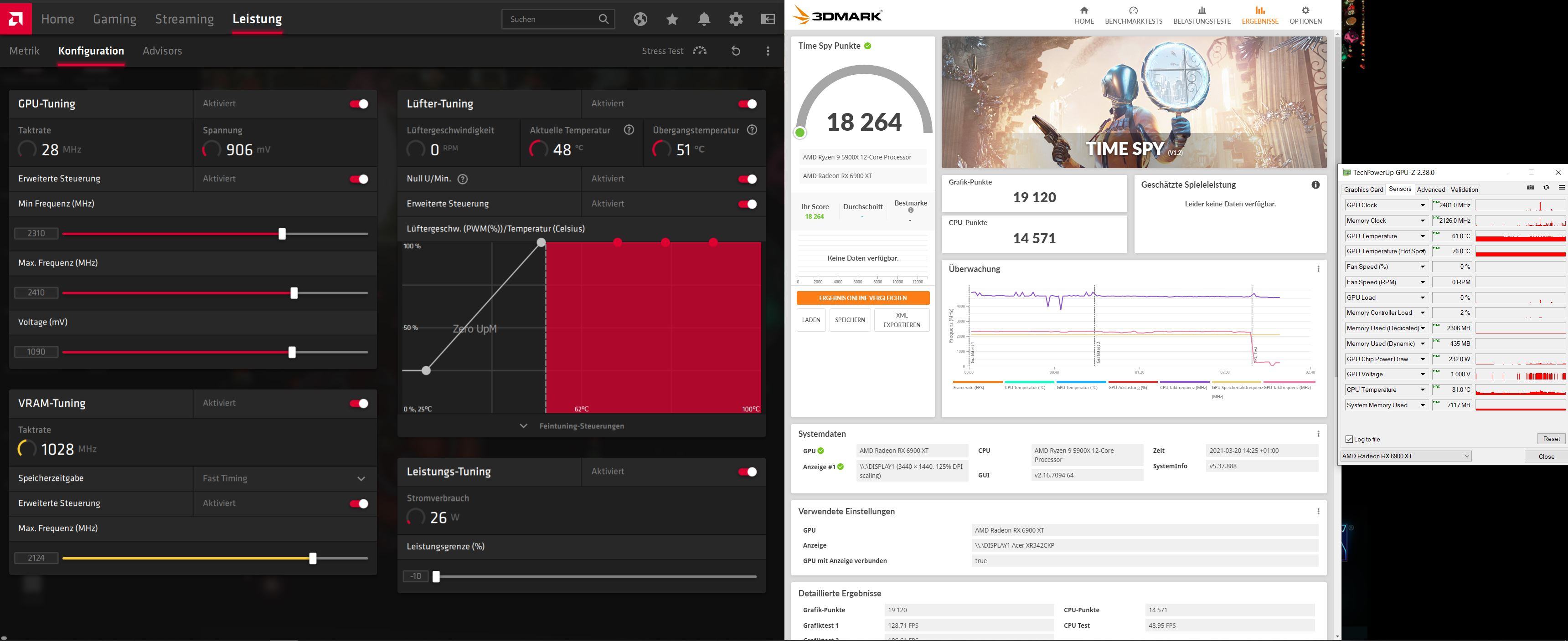Open Fan Speed (RPM) sensor dropdown

coord(1423,282)
